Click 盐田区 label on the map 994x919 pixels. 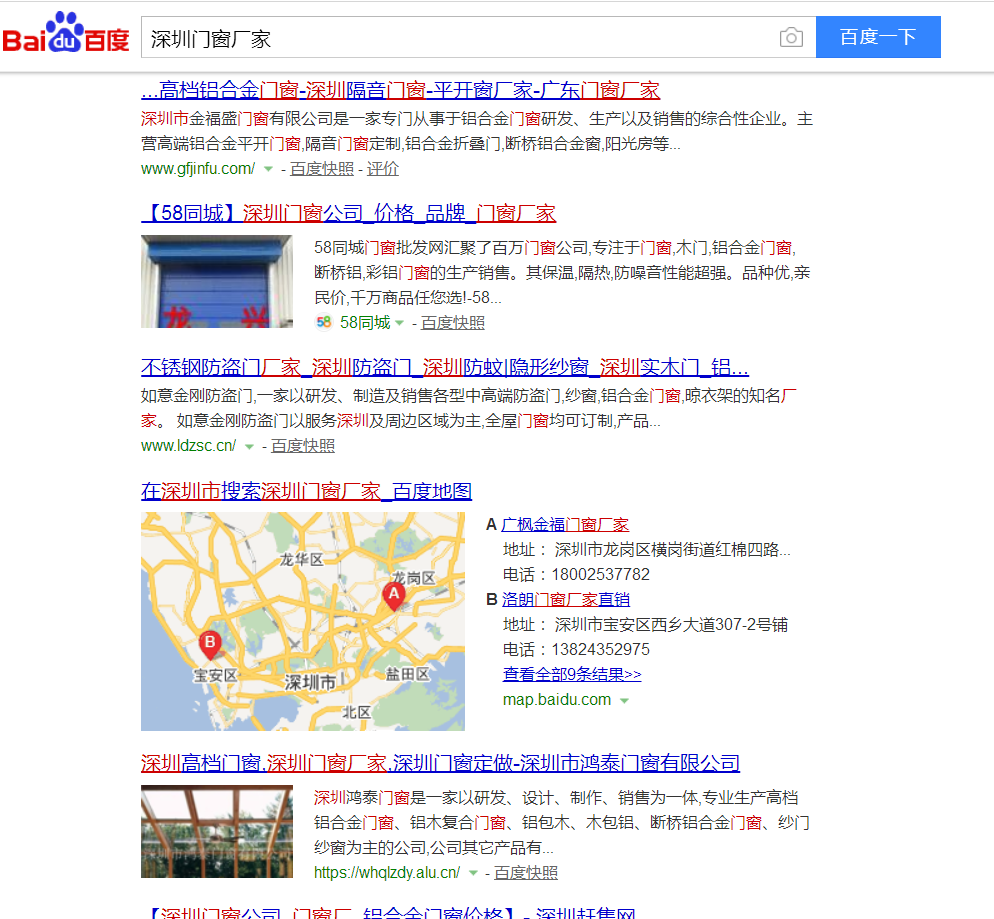pos(408,674)
